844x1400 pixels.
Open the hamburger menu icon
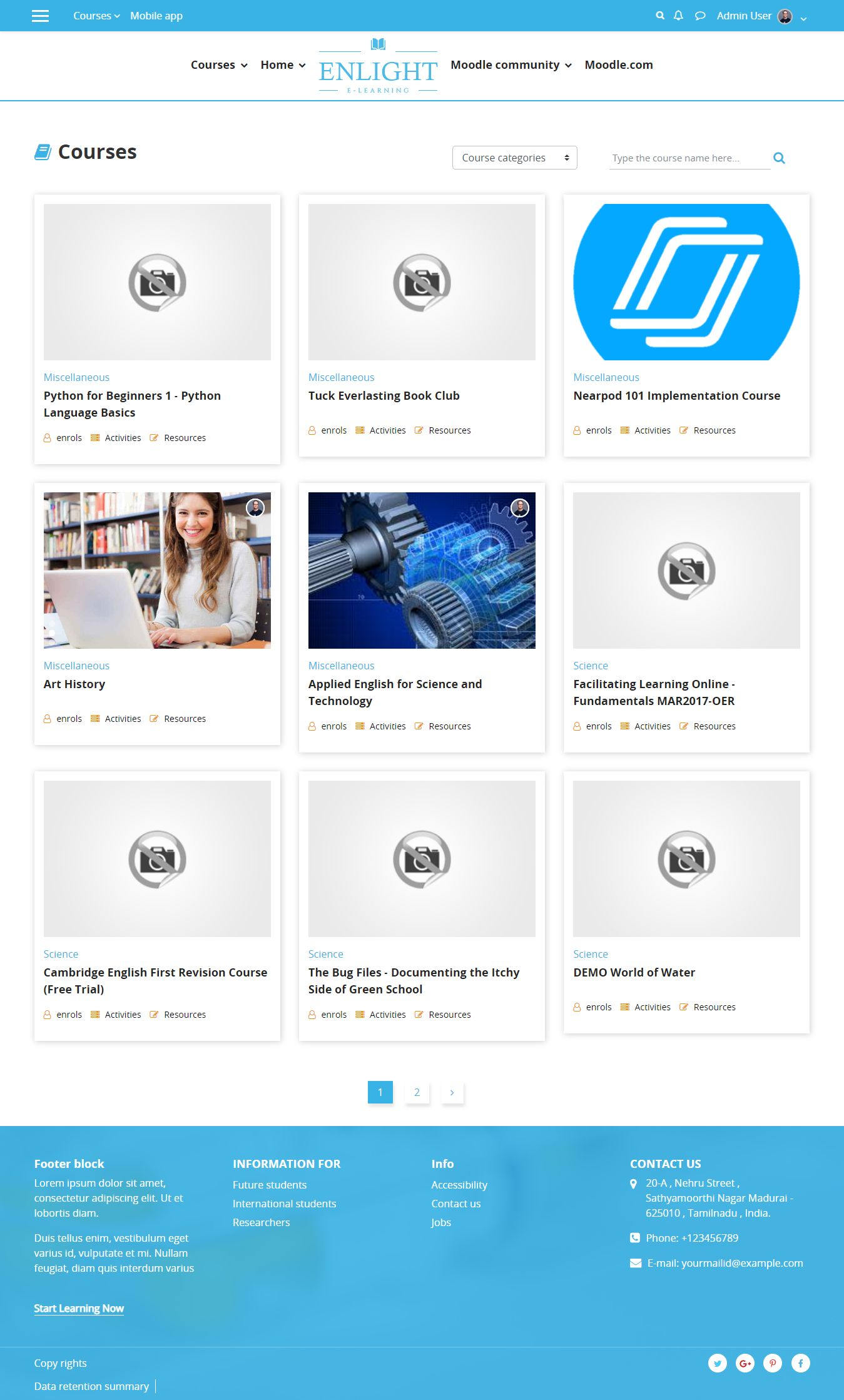coord(40,16)
